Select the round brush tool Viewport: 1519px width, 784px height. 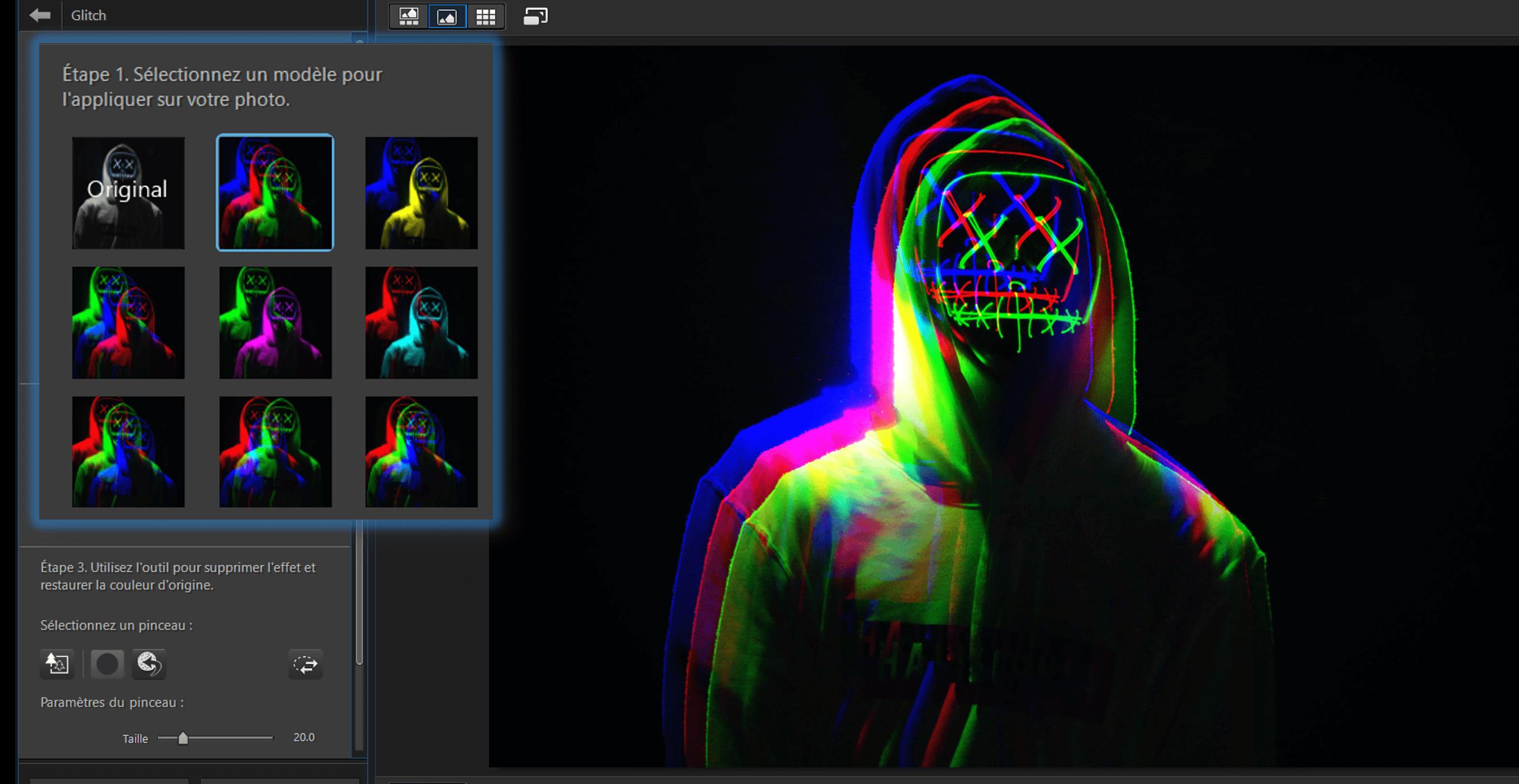click(x=107, y=664)
